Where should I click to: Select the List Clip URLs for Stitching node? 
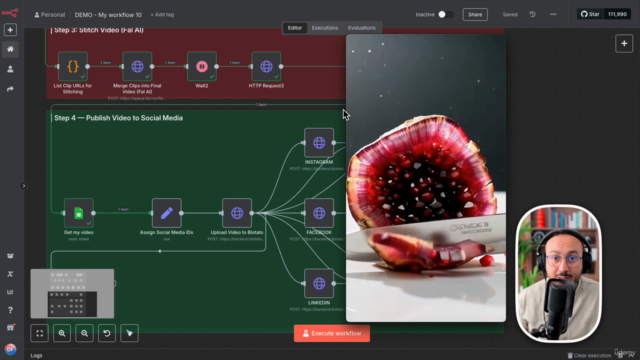coord(73,66)
